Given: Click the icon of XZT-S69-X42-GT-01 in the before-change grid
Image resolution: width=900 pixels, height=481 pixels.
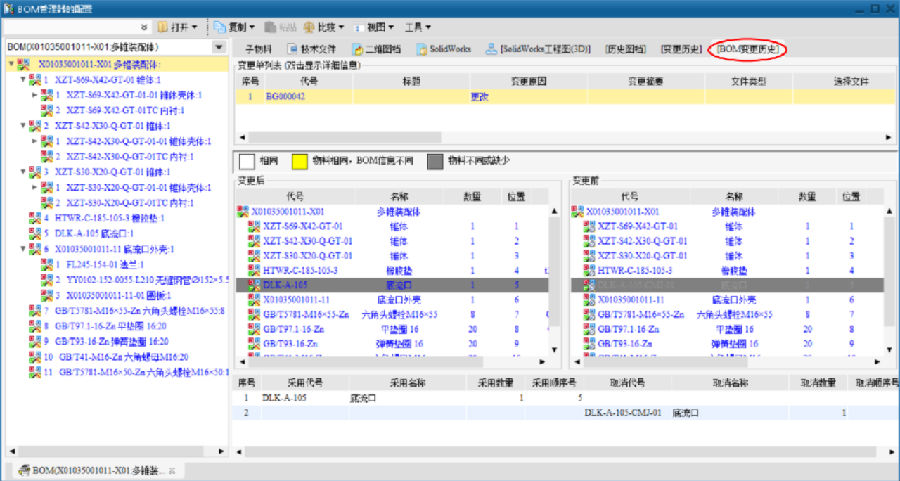Looking at the screenshot, I should pyautogui.click(x=589, y=226).
